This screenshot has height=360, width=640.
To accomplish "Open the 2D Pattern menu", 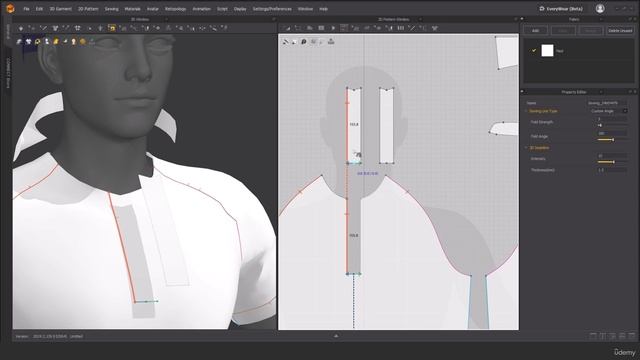I will pyautogui.click(x=88, y=9).
